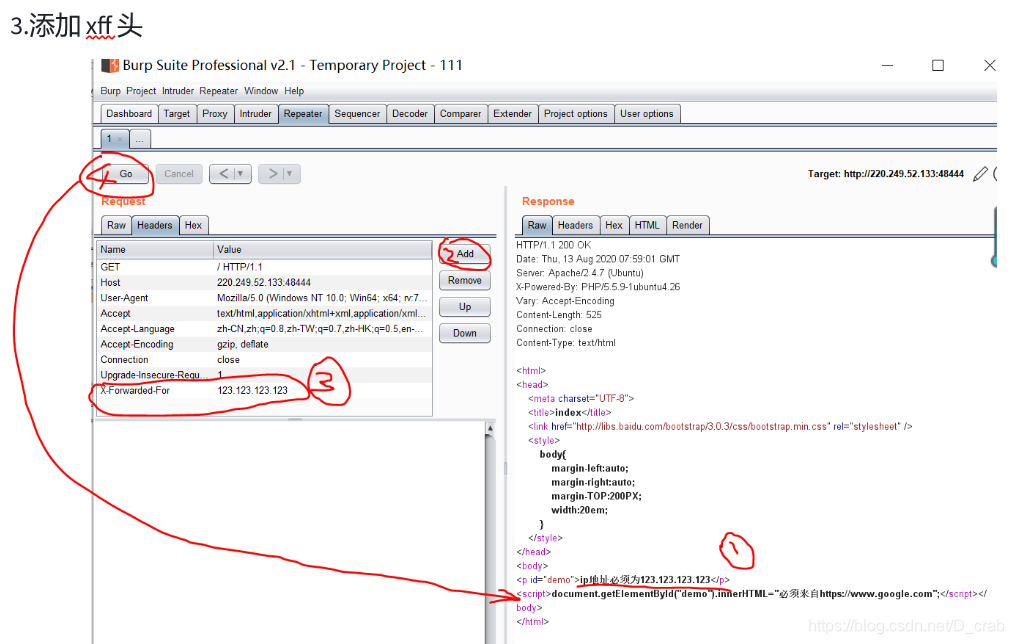Select the Repeater tool tab

303,114
